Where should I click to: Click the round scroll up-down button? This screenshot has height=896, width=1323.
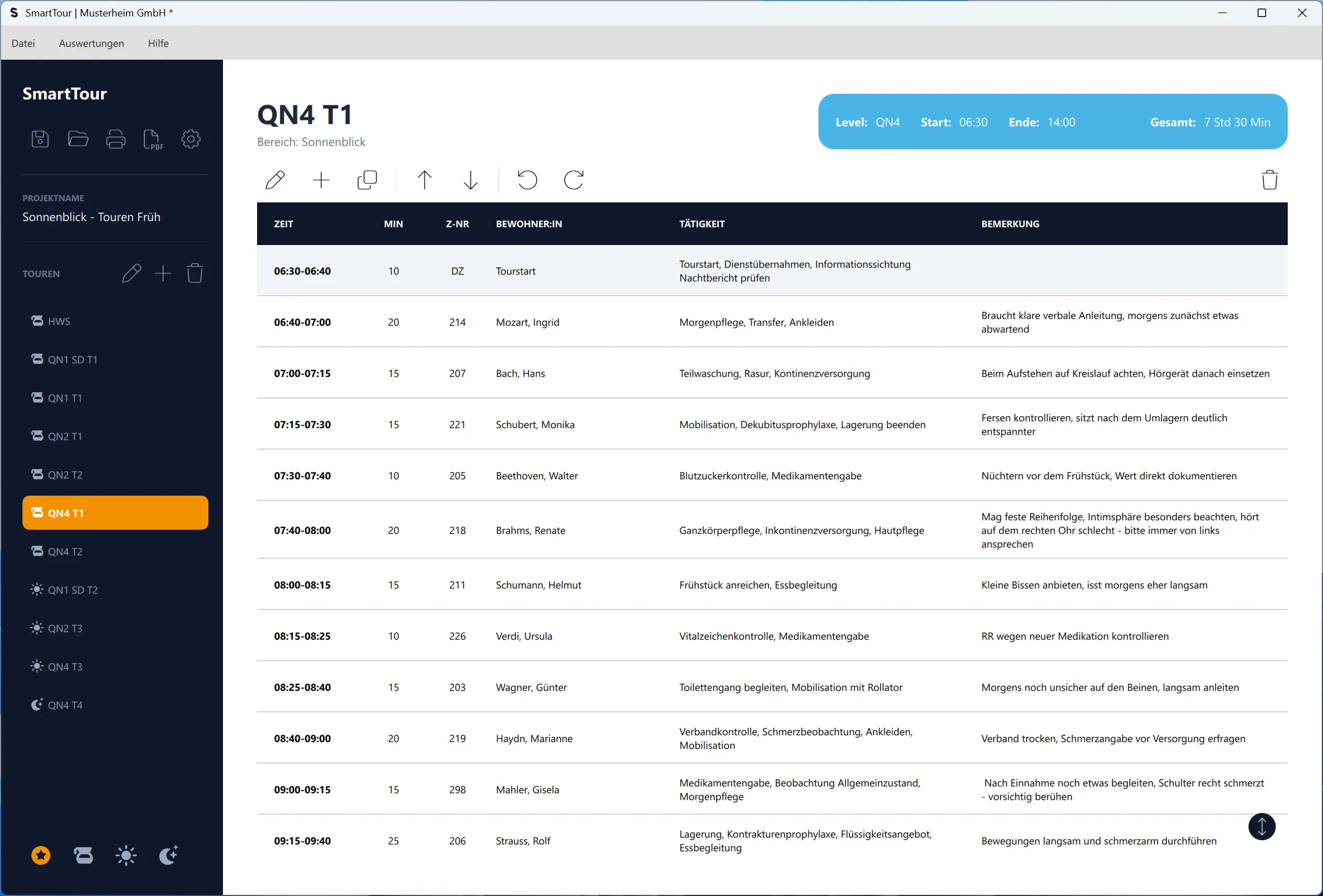click(x=1261, y=827)
